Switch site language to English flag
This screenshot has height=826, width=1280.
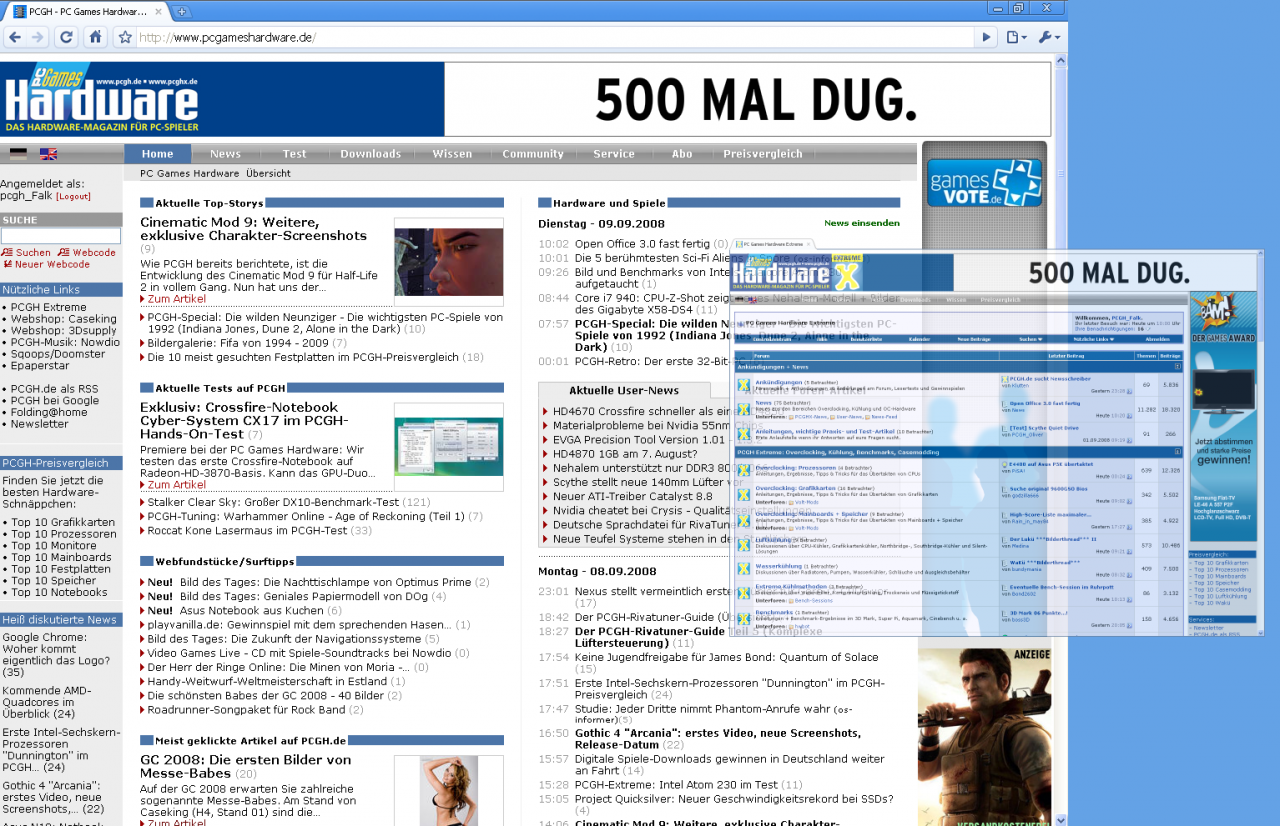pos(48,154)
